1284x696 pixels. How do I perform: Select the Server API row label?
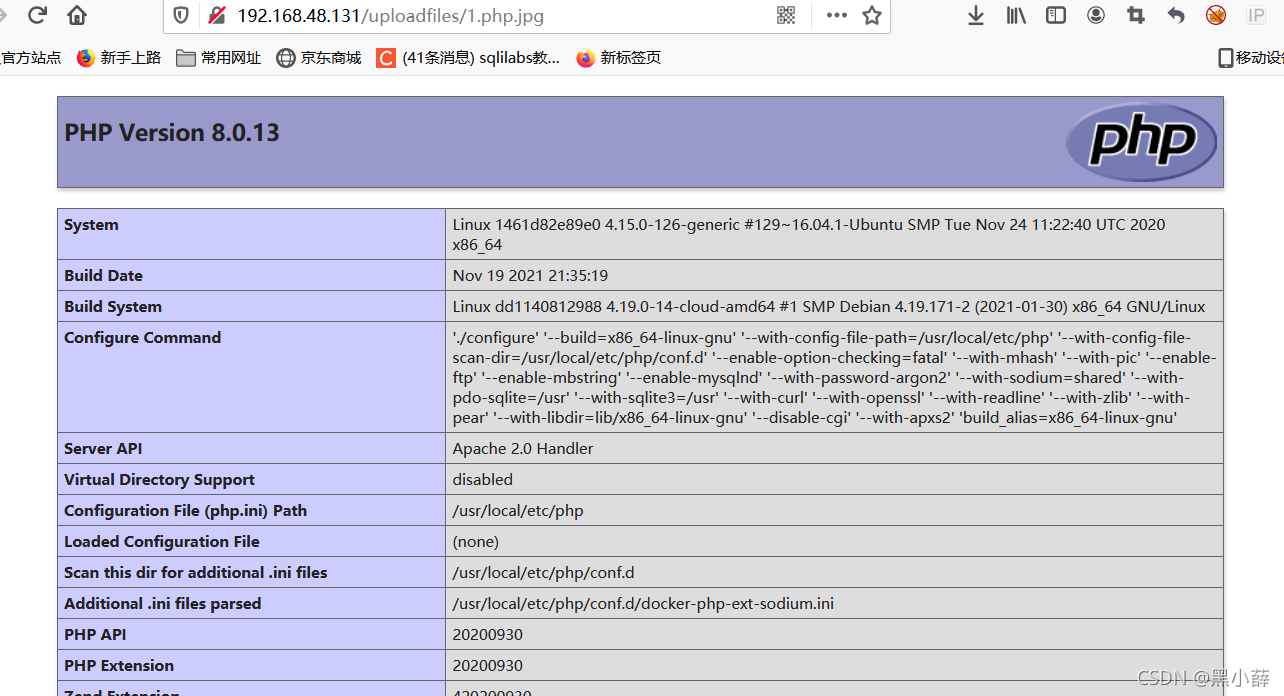coord(104,449)
